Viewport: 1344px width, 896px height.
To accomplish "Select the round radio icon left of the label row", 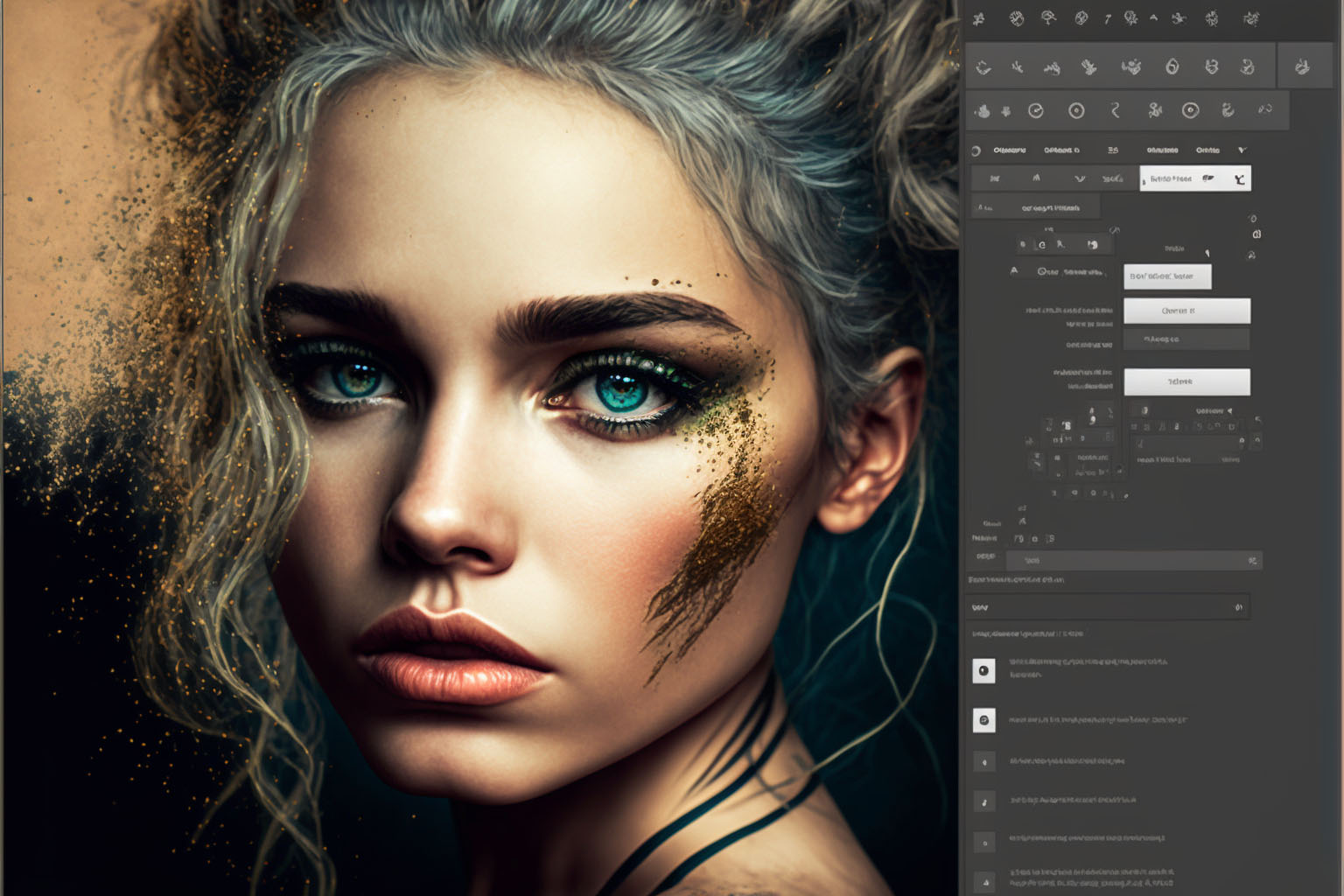I will pyautogui.click(x=976, y=151).
